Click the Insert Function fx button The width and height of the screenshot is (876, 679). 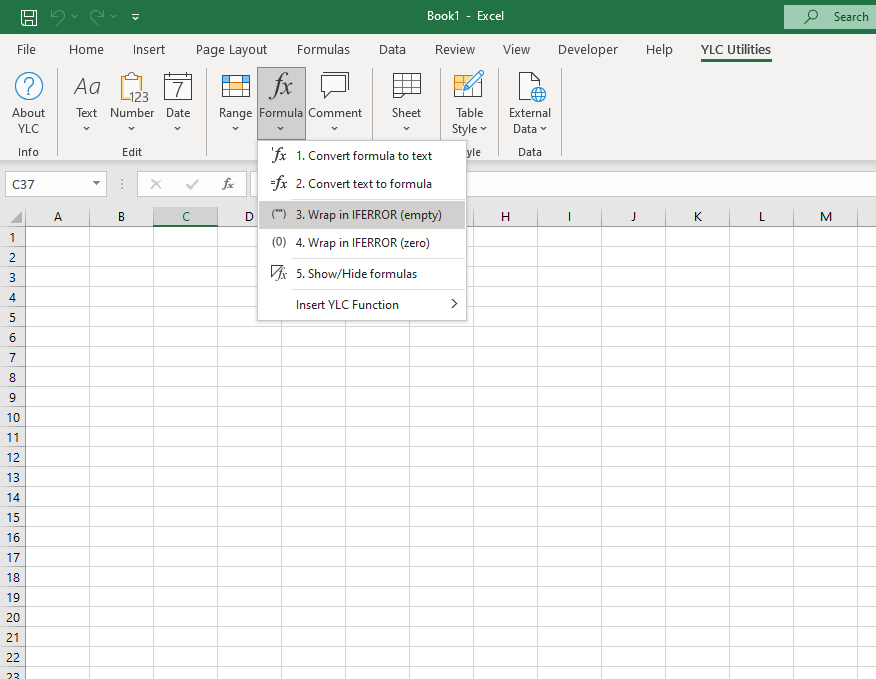pyautogui.click(x=228, y=184)
